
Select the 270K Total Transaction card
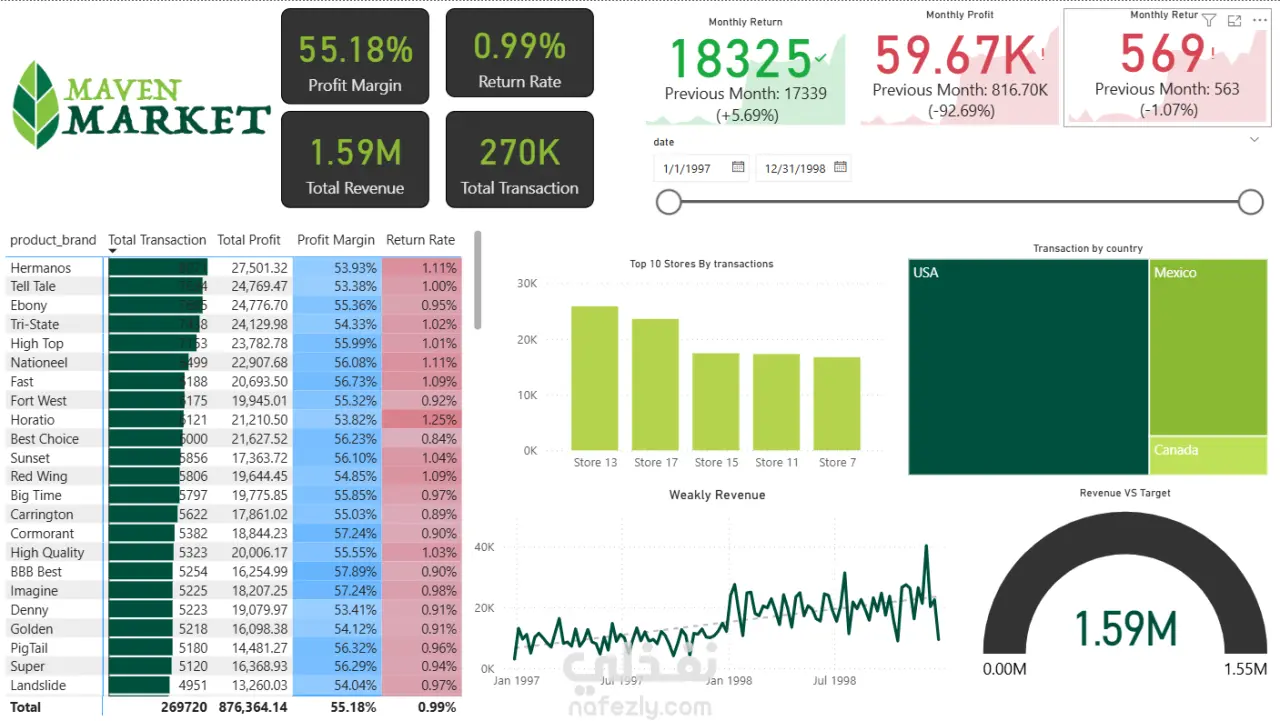pos(520,159)
